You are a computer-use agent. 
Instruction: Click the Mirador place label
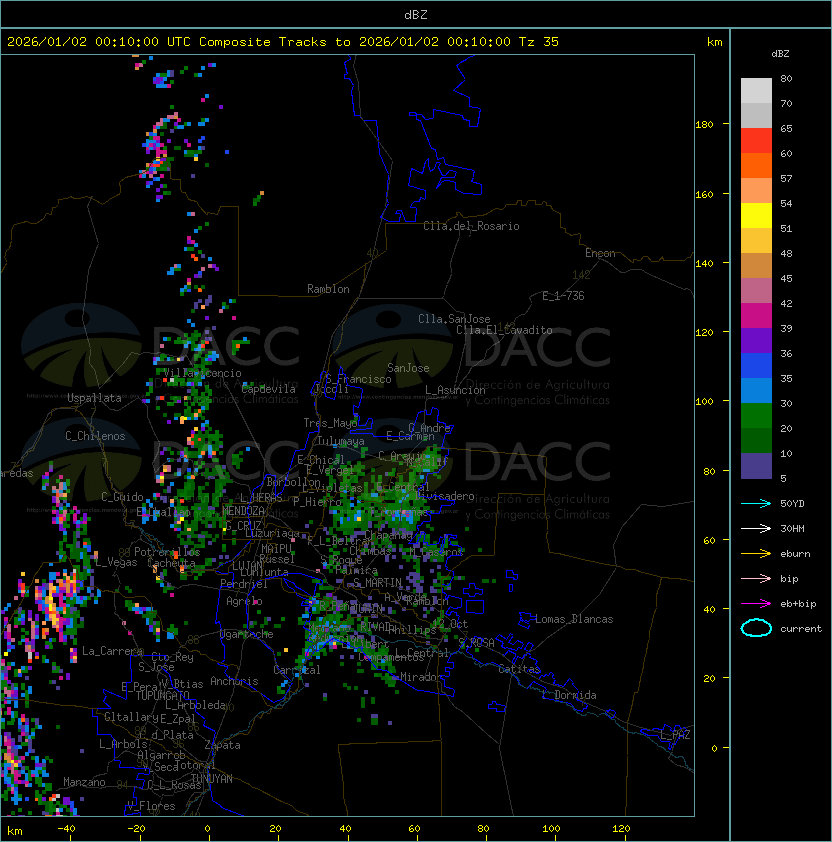[x=422, y=677]
